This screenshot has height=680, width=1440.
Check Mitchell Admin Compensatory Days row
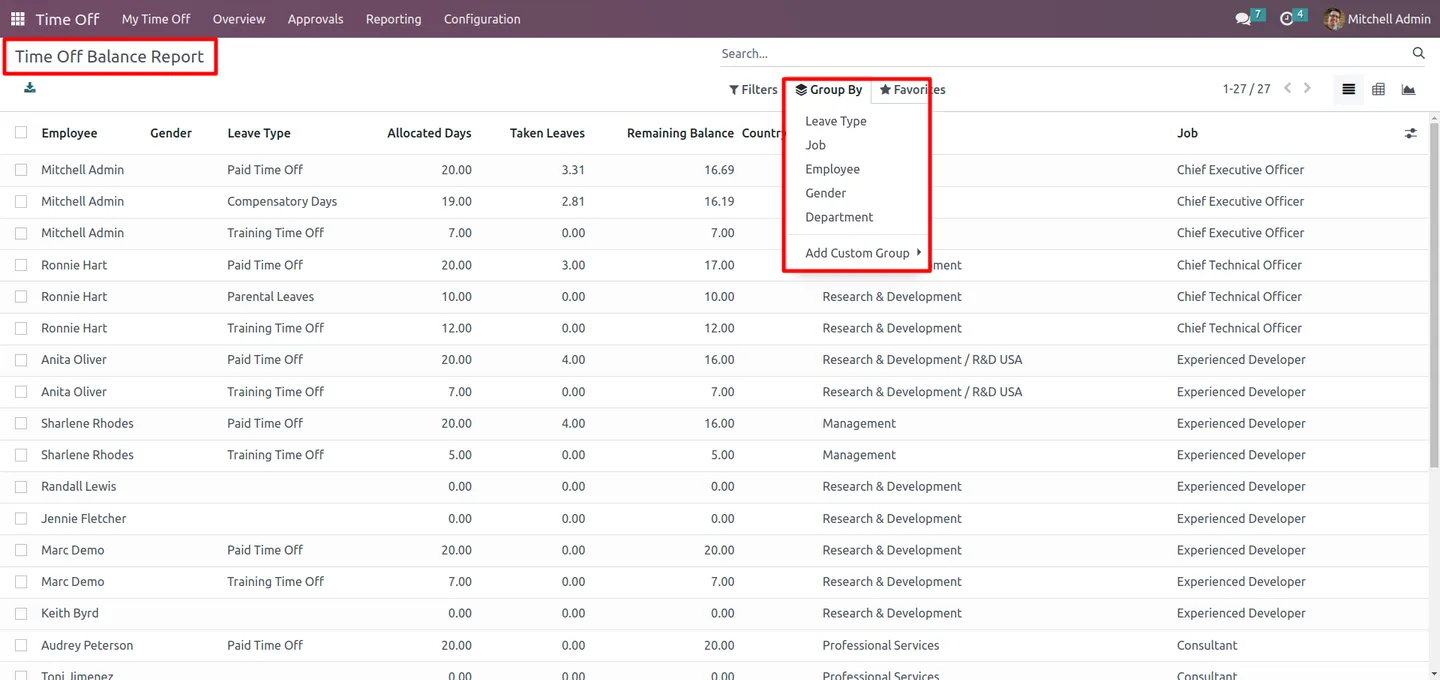coord(21,201)
